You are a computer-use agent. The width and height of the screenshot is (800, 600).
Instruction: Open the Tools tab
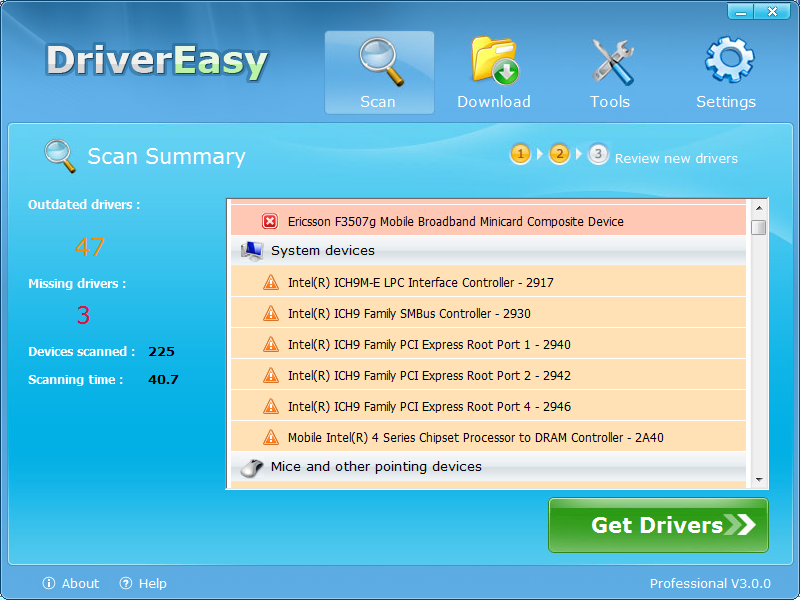(610, 72)
